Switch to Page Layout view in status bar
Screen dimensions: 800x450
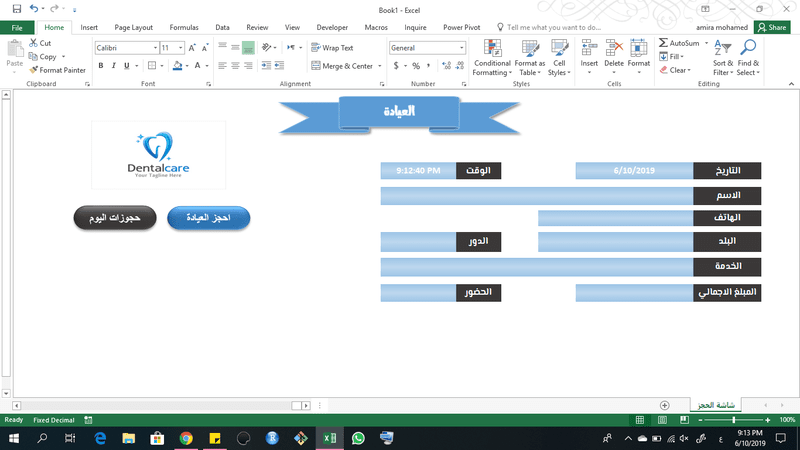coord(662,420)
